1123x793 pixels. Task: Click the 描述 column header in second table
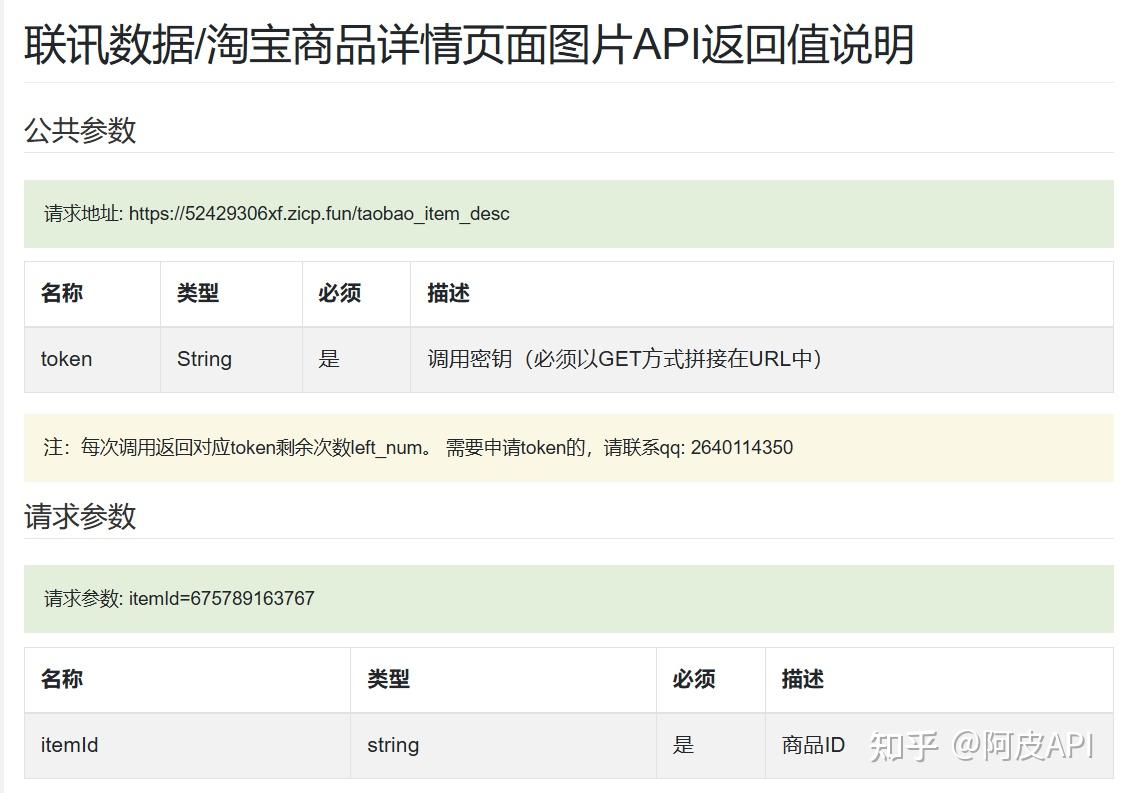point(803,679)
